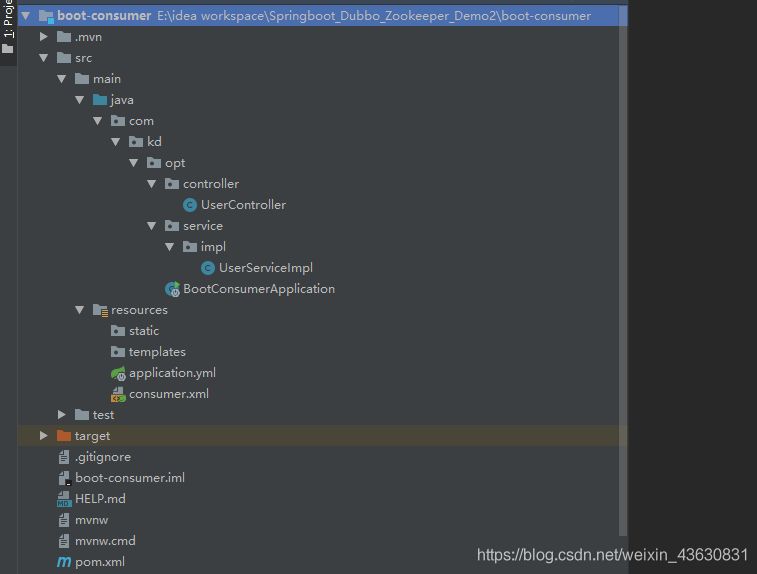Image resolution: width=757 pixels, height=574 pixels.
Task: Click the boot-consumer module folder icon
Action: click(46, 16)
